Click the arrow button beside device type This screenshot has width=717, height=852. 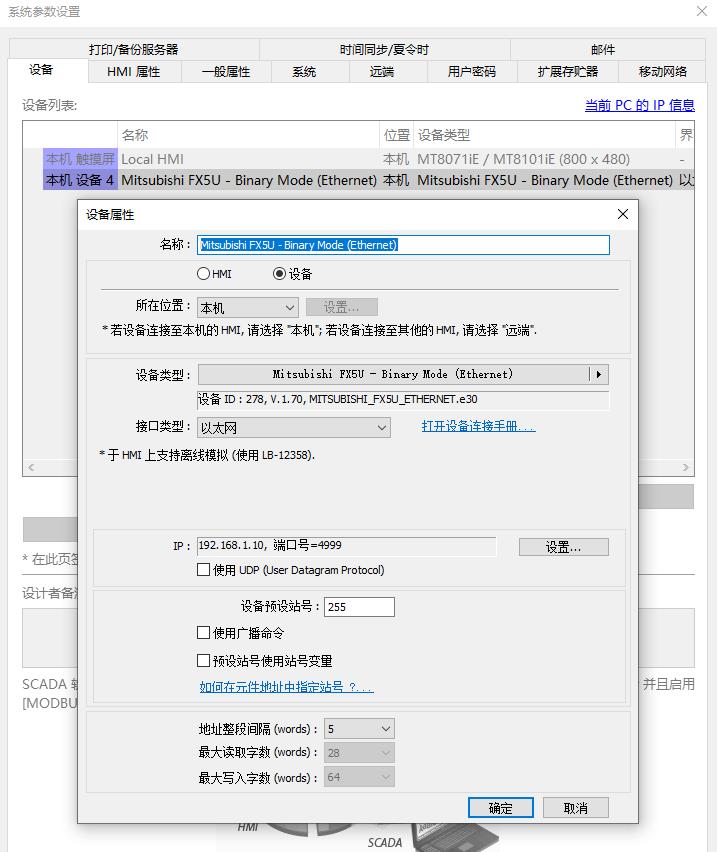tap(599, 374)
